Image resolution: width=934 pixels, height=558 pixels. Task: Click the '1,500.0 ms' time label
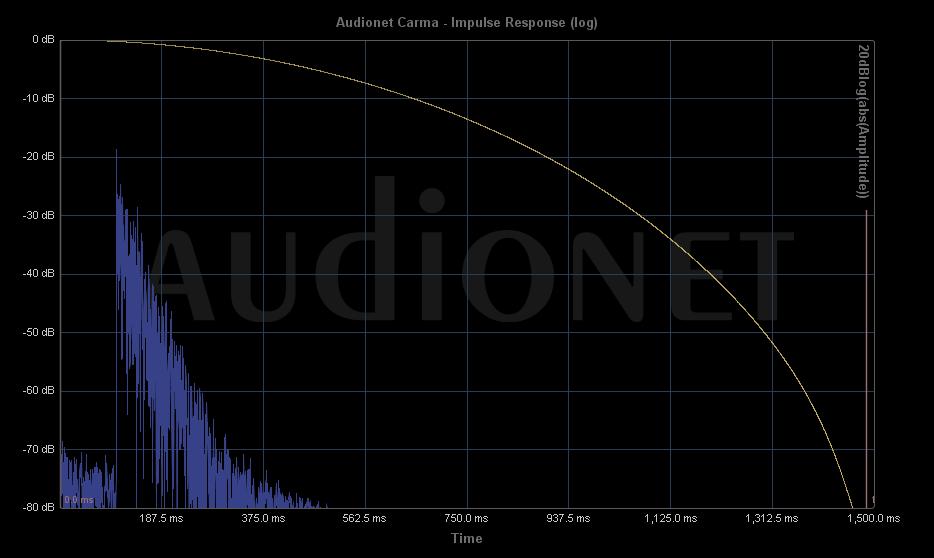click(x=873, y=518)
